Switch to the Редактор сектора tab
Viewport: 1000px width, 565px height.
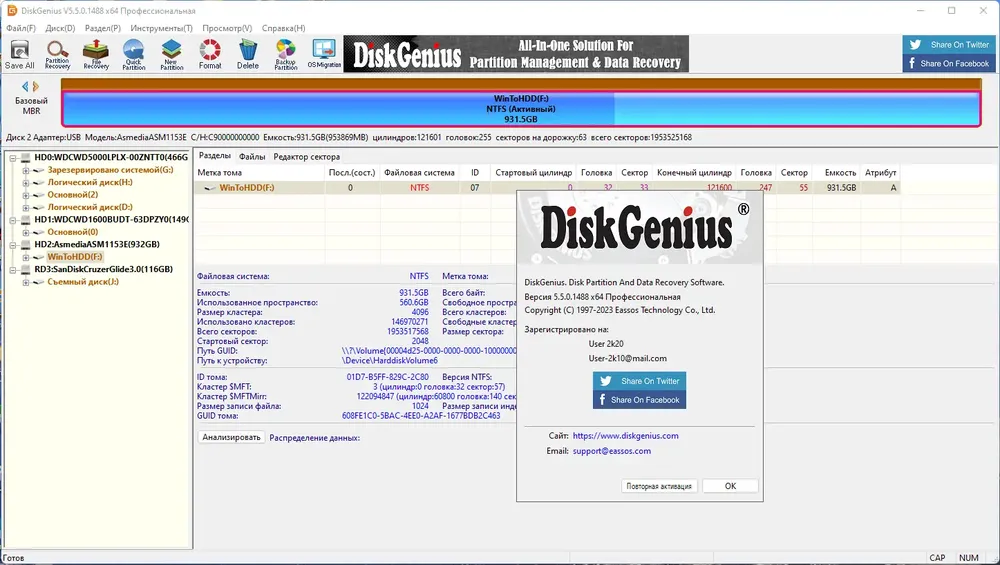306,156
